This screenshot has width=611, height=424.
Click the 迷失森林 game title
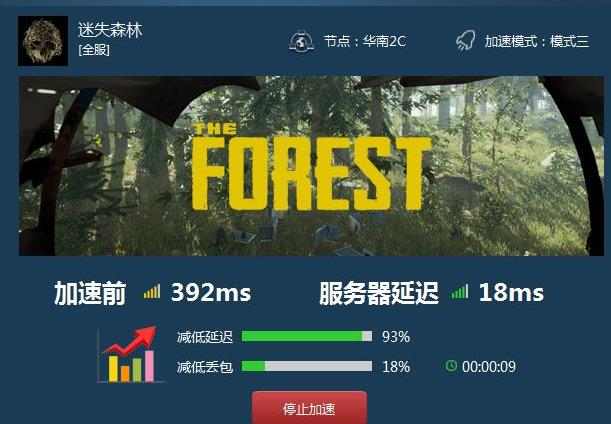[110, 30]
